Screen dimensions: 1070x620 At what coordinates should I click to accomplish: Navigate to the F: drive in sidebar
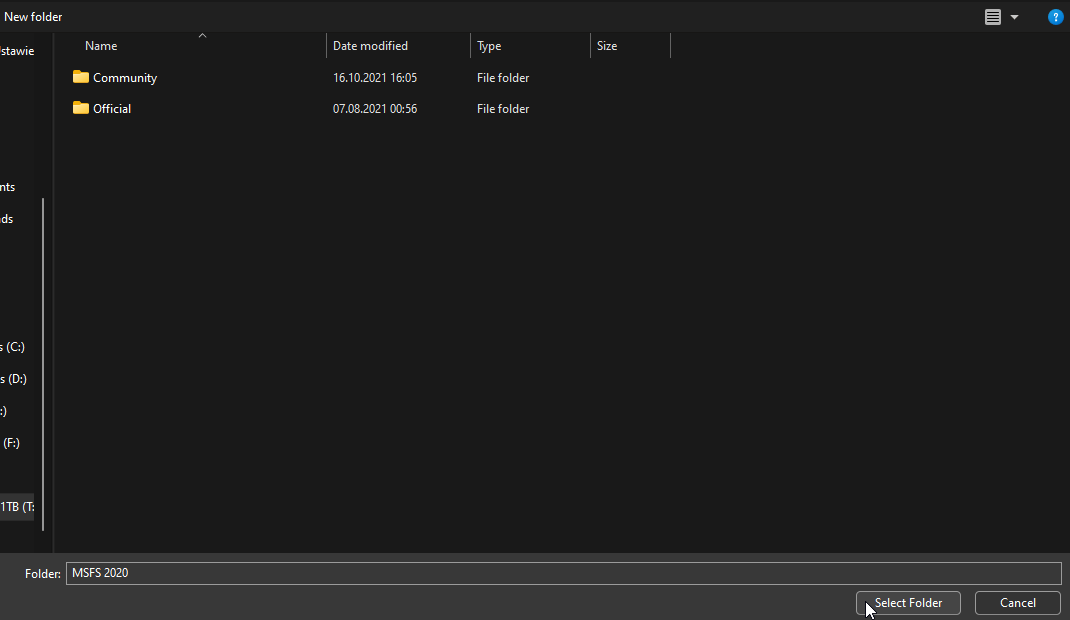coord(11,443)
